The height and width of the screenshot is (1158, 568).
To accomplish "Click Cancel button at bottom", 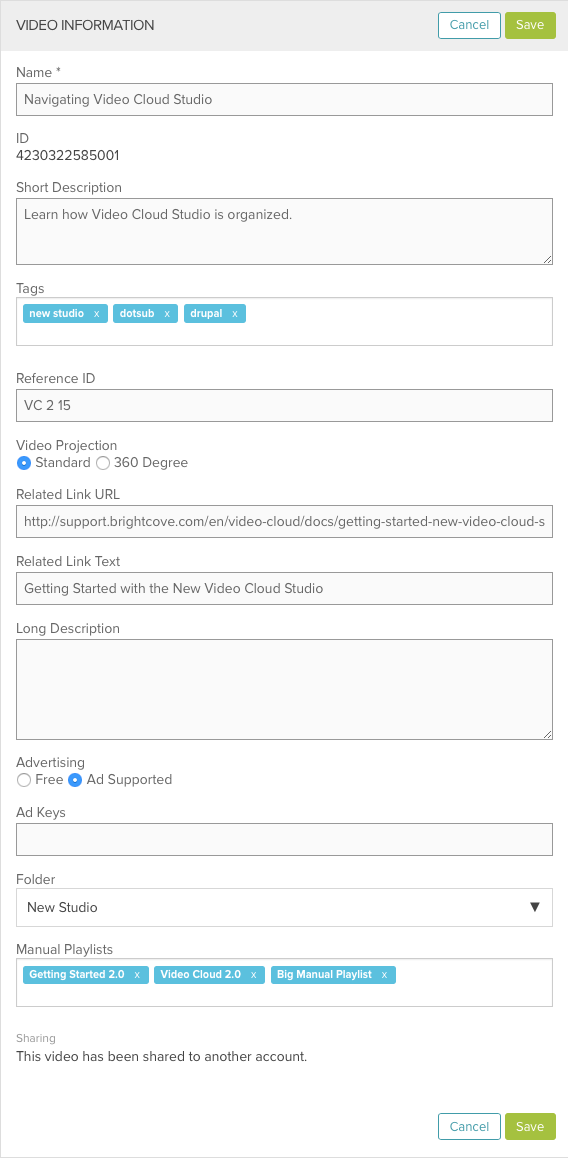I will (469, 1126).
